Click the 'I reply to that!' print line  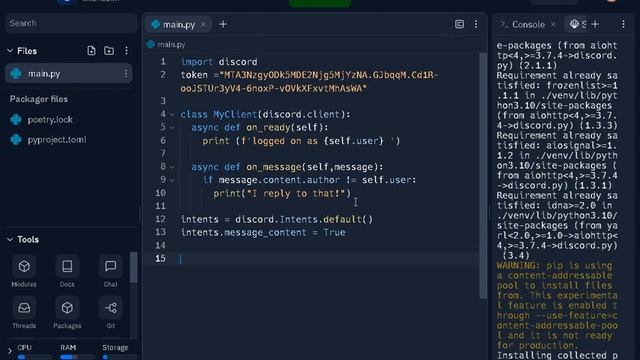click(x=282, y=193)
